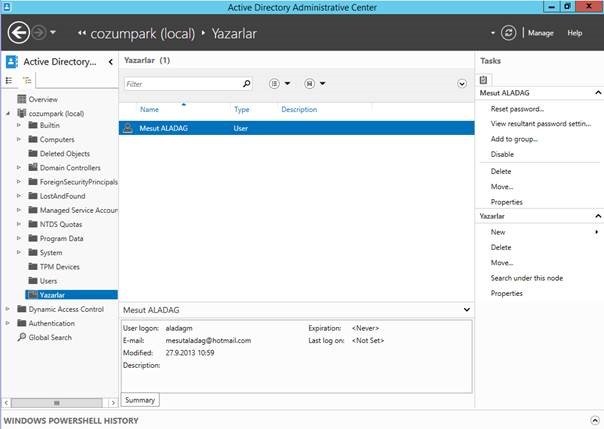Collapse the navigation pane with the chevron

tap(111, 62)
